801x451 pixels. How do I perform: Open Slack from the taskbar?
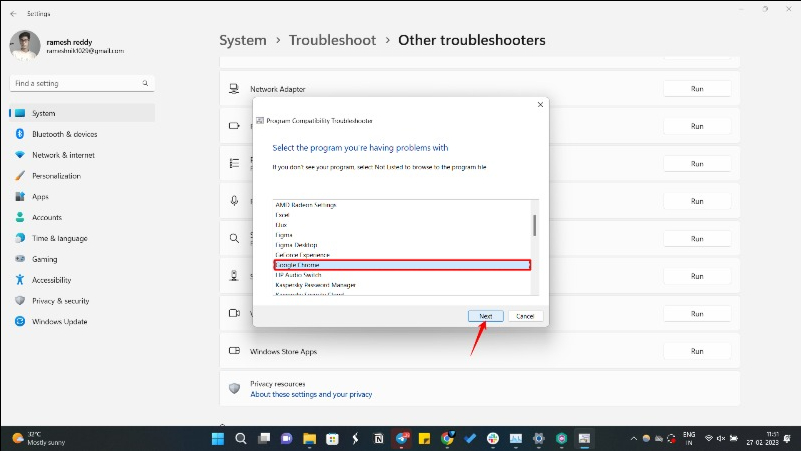click(x=493, y=438)
